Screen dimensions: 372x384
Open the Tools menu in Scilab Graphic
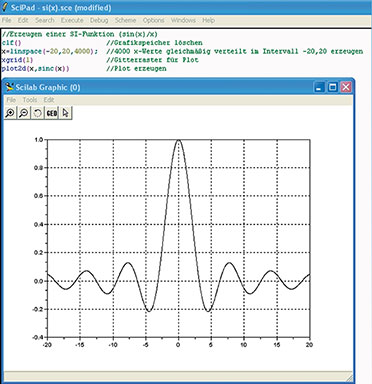30,100
